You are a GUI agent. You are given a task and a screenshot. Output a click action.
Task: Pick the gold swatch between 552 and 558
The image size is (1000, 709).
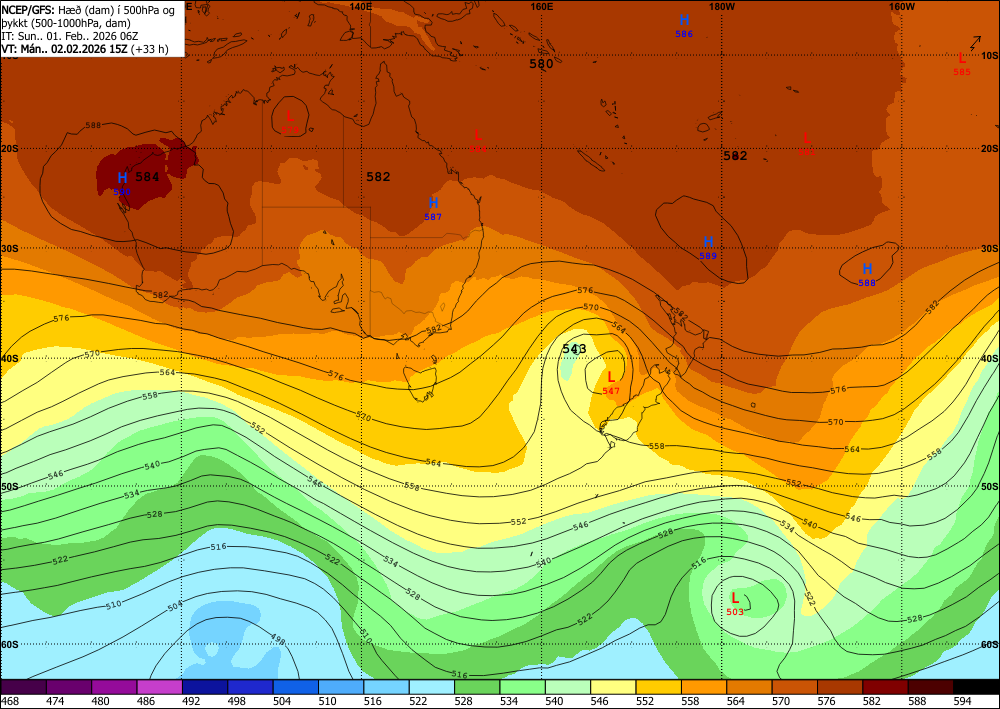658,687
